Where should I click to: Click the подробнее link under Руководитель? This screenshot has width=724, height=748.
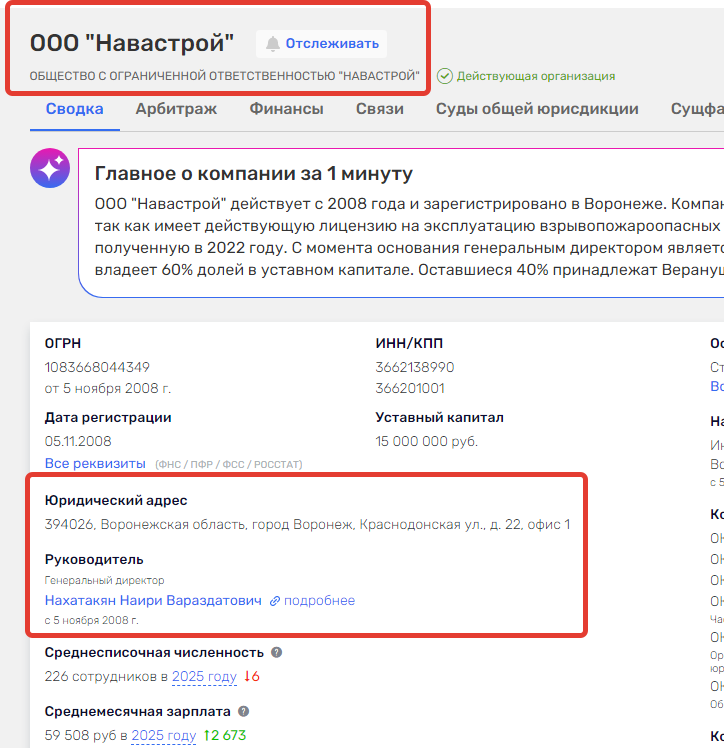point(319,601)
